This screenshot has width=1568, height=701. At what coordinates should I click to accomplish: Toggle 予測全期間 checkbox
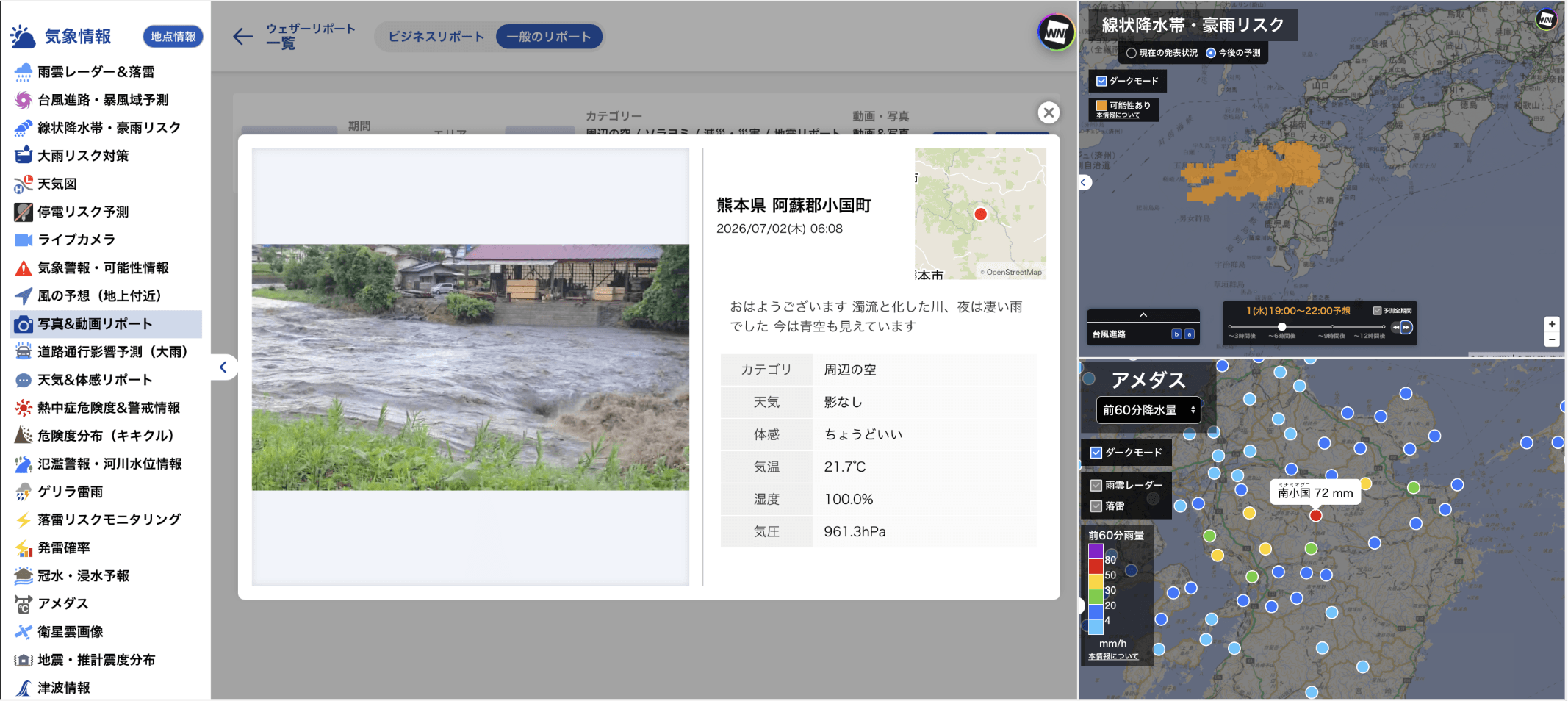(x=1377, y=311)
